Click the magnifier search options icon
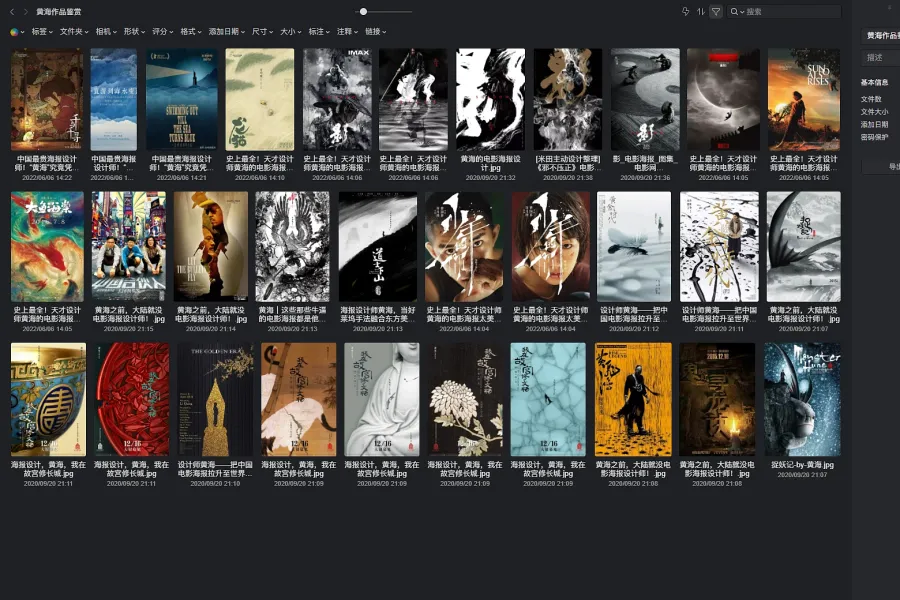The height and width of the screenshot is (600, 900). click(736, 11)
